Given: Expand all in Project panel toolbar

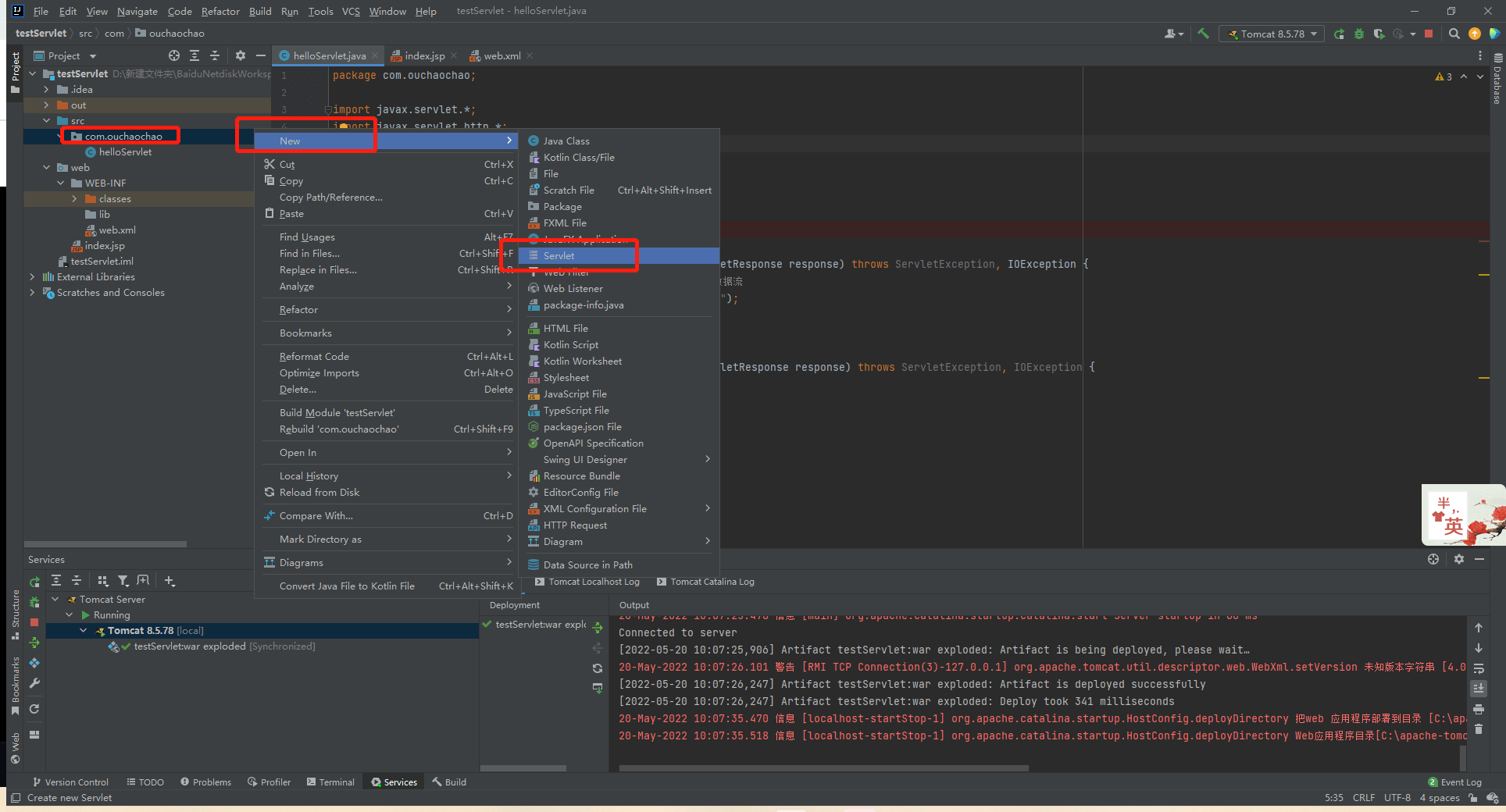Looking at the screenshot, I should [194, 55].
